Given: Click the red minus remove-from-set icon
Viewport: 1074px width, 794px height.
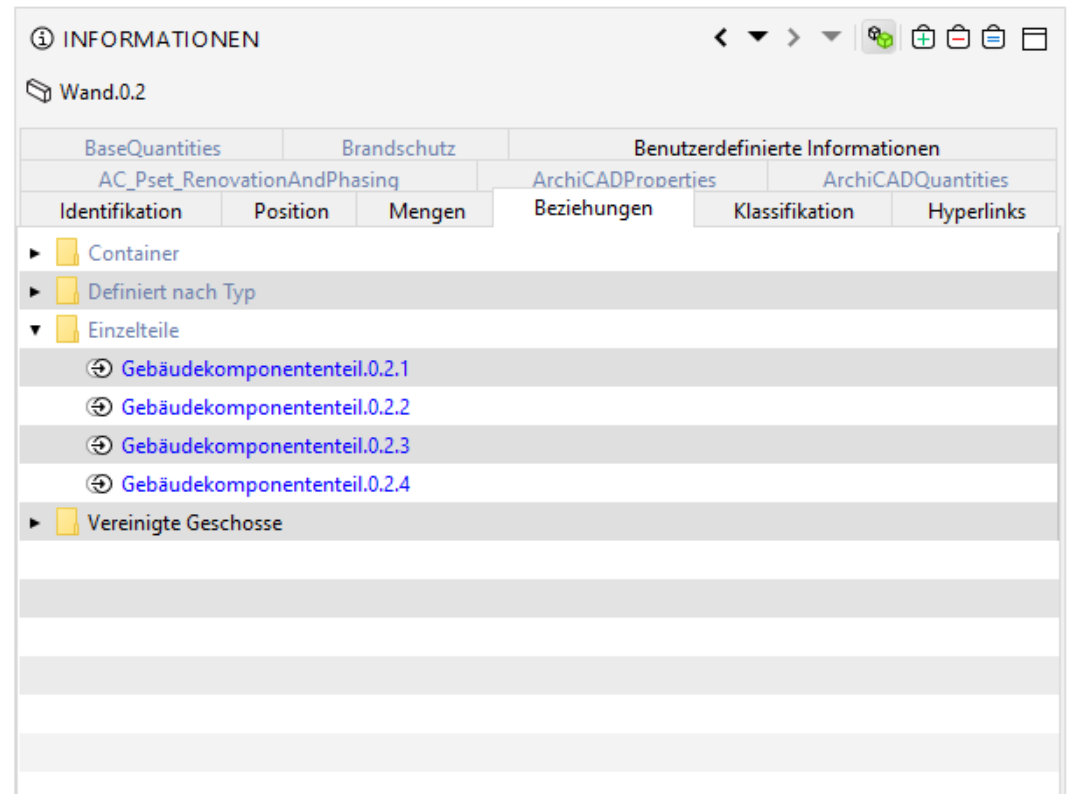Looking at the screenshot, I should click(x=958, y=37).
